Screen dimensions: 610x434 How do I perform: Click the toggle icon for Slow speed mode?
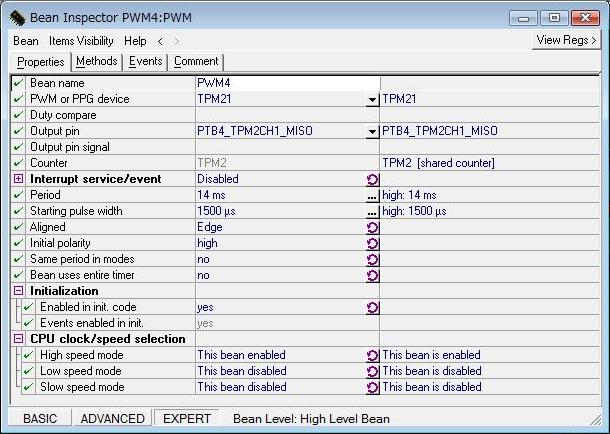point(372,387)
